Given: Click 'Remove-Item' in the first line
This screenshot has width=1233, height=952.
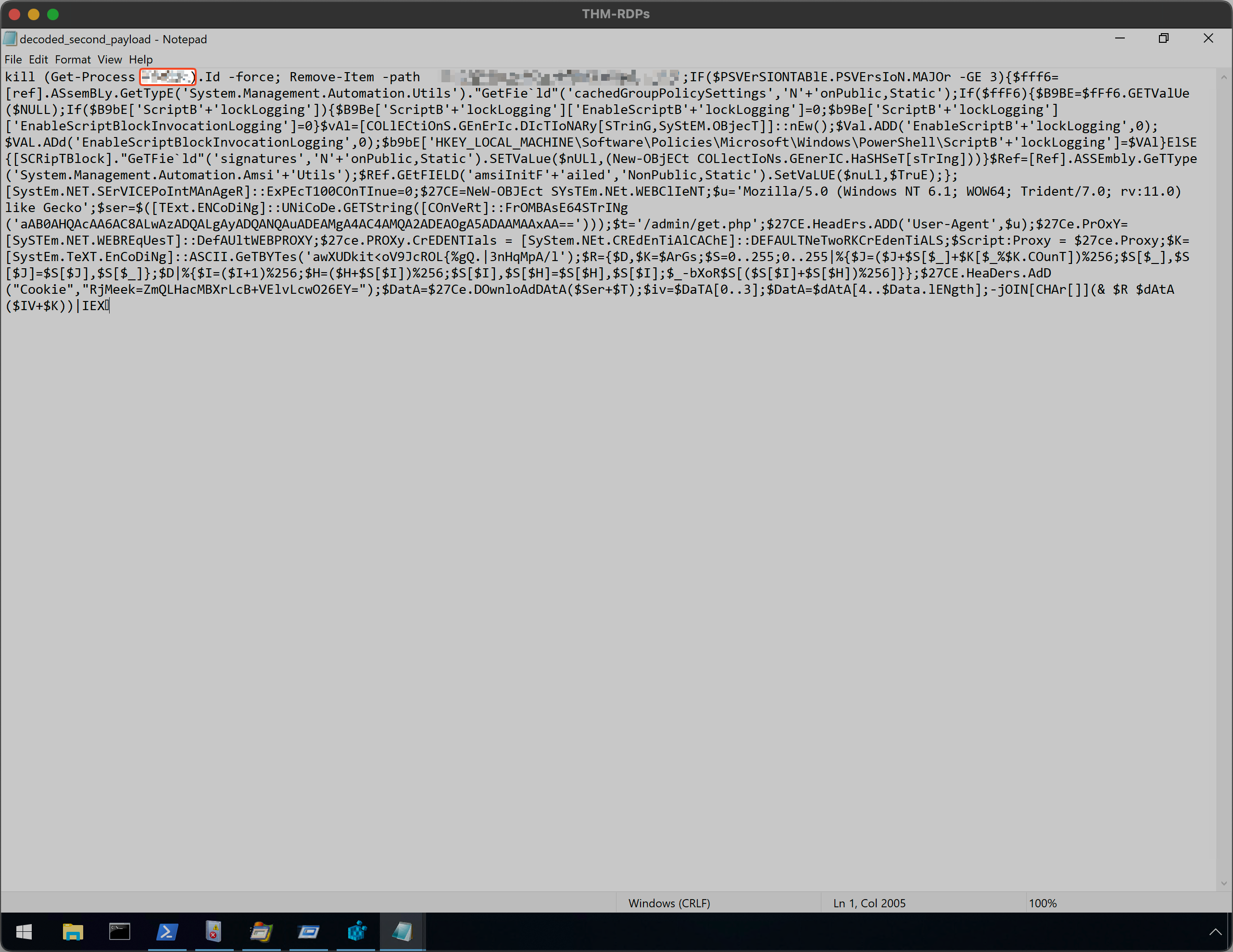Looking at the screenshot, I should 332,77.
